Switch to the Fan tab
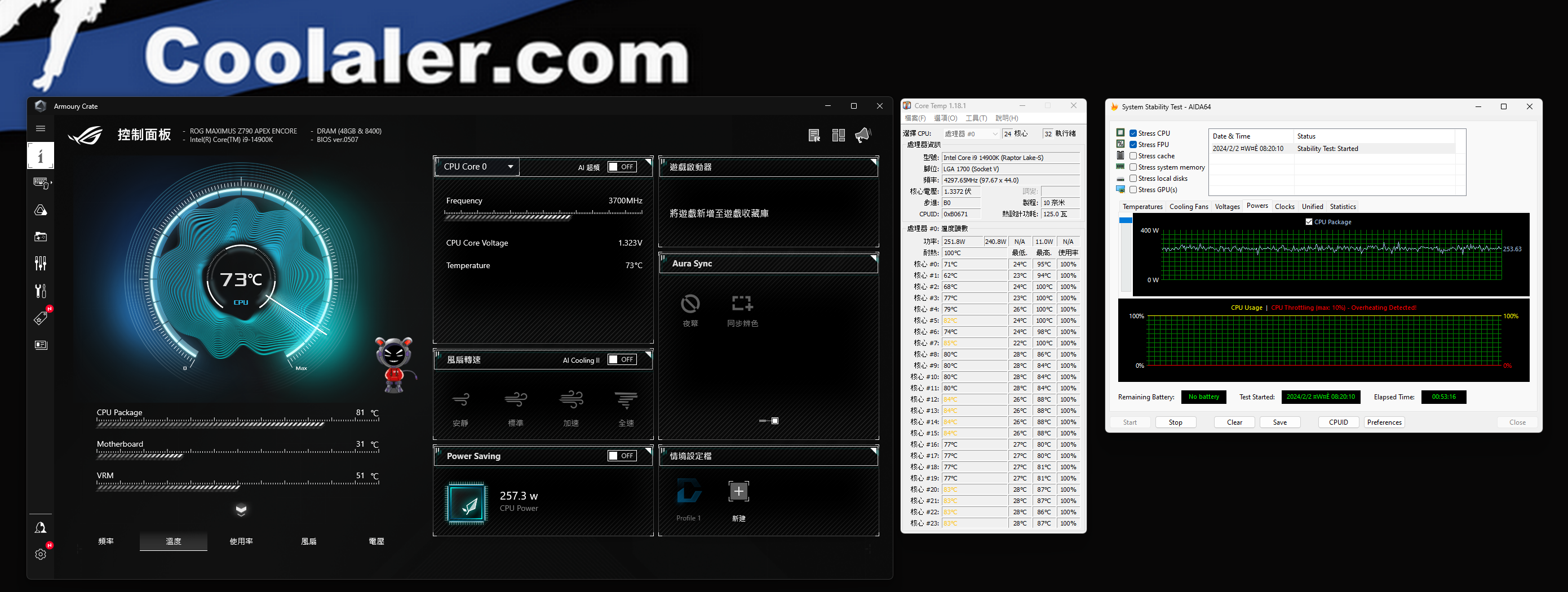Viewport: 1568px width, 592px height. tap(309, 541)
